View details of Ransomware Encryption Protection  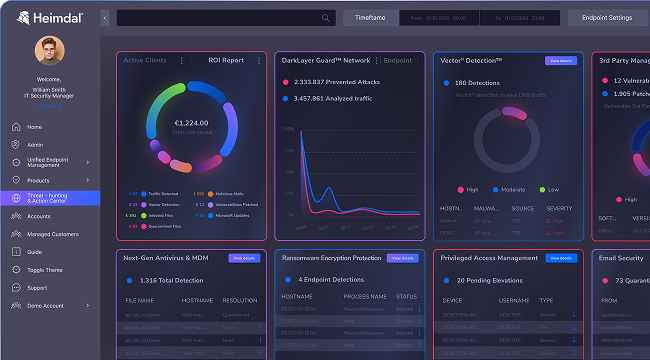403,258
